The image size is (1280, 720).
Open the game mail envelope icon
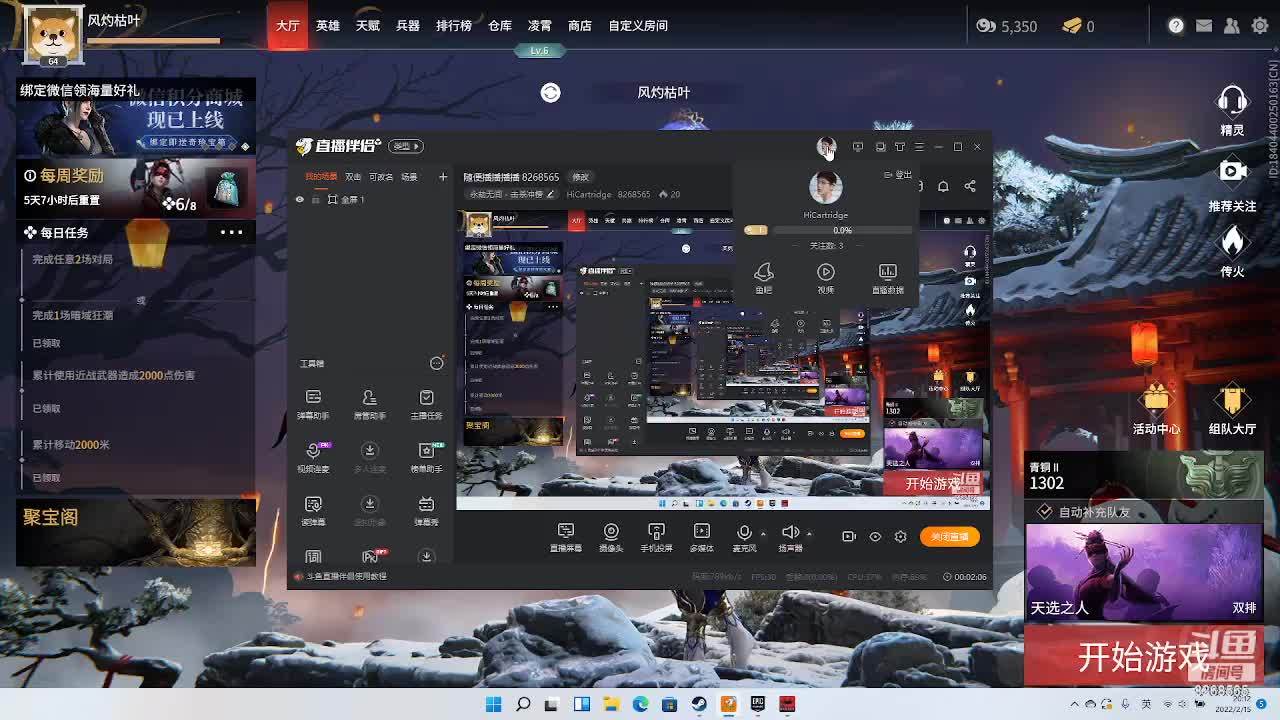coord(1204,26)
